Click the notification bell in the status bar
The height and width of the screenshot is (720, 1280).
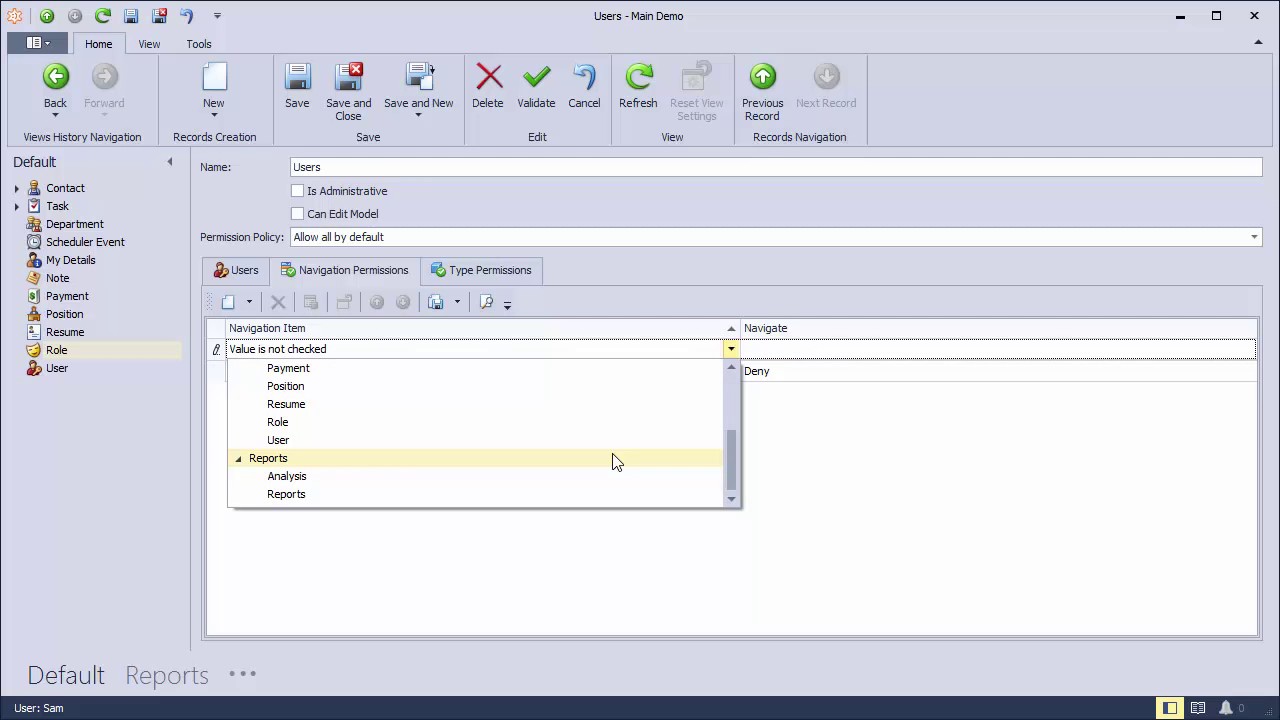pos(1225,708)
